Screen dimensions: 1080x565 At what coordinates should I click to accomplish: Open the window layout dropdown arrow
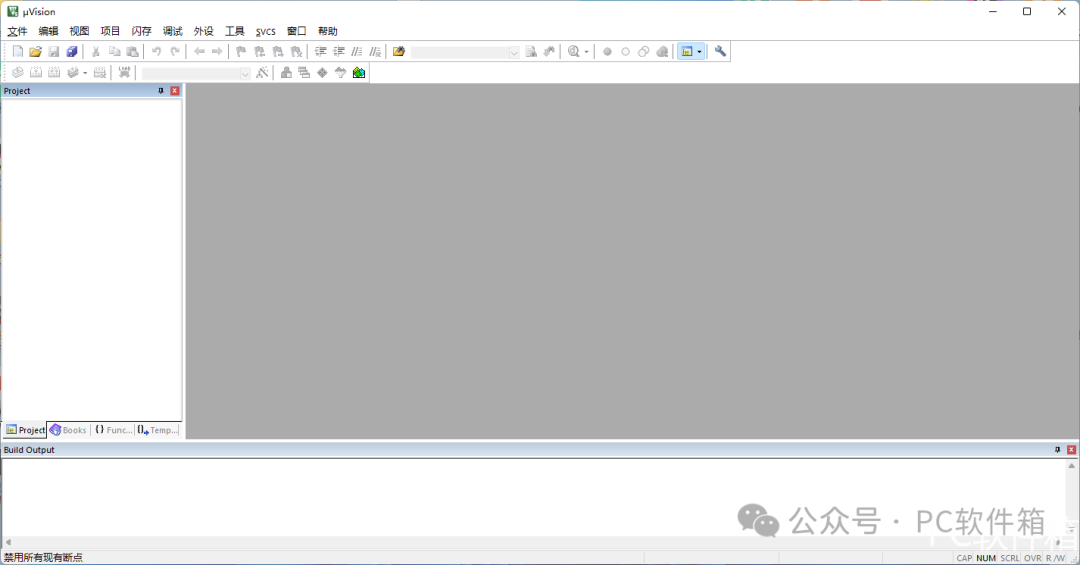coord(700,52)
